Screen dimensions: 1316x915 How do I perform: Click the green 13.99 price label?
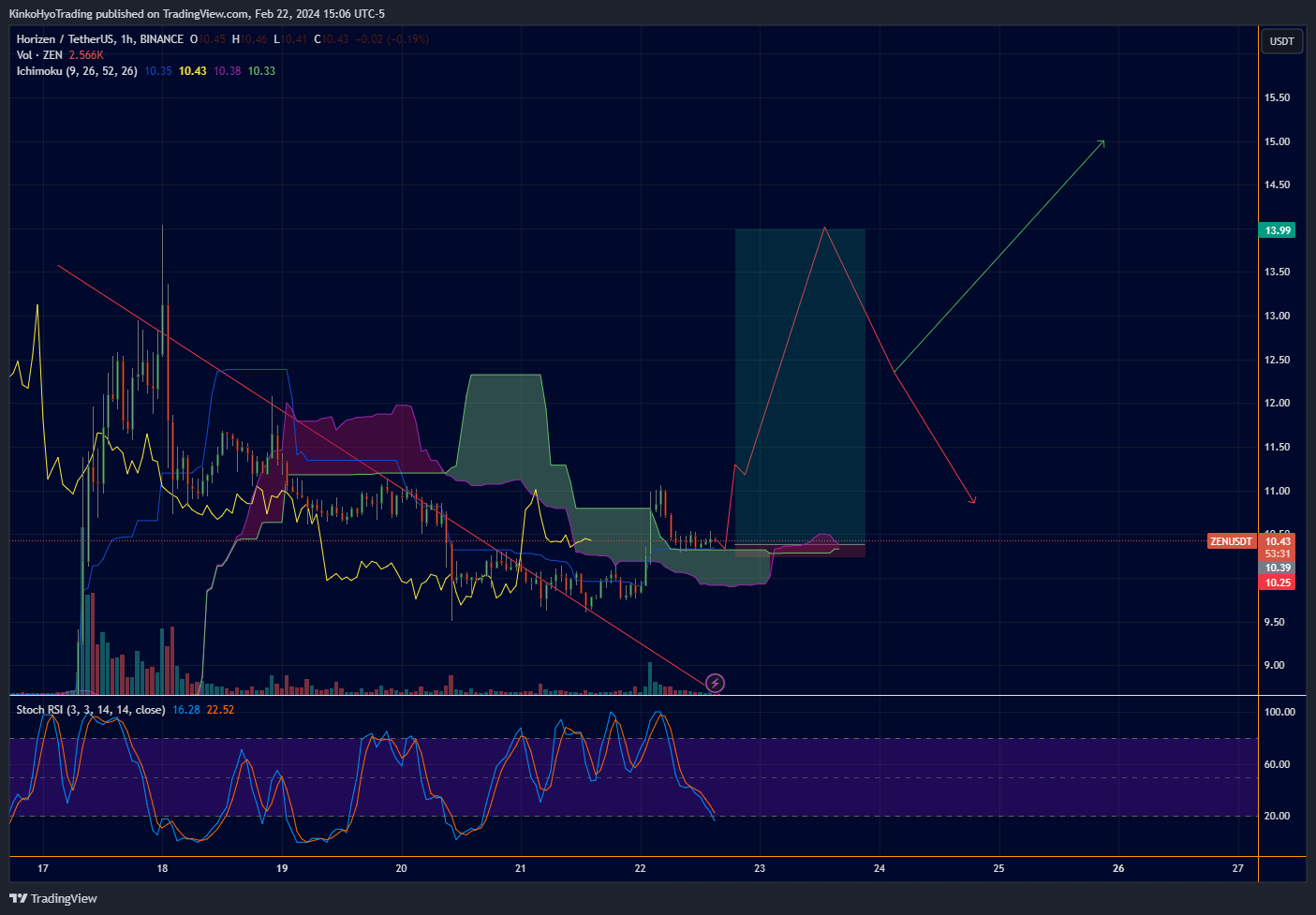[1278, 230]
